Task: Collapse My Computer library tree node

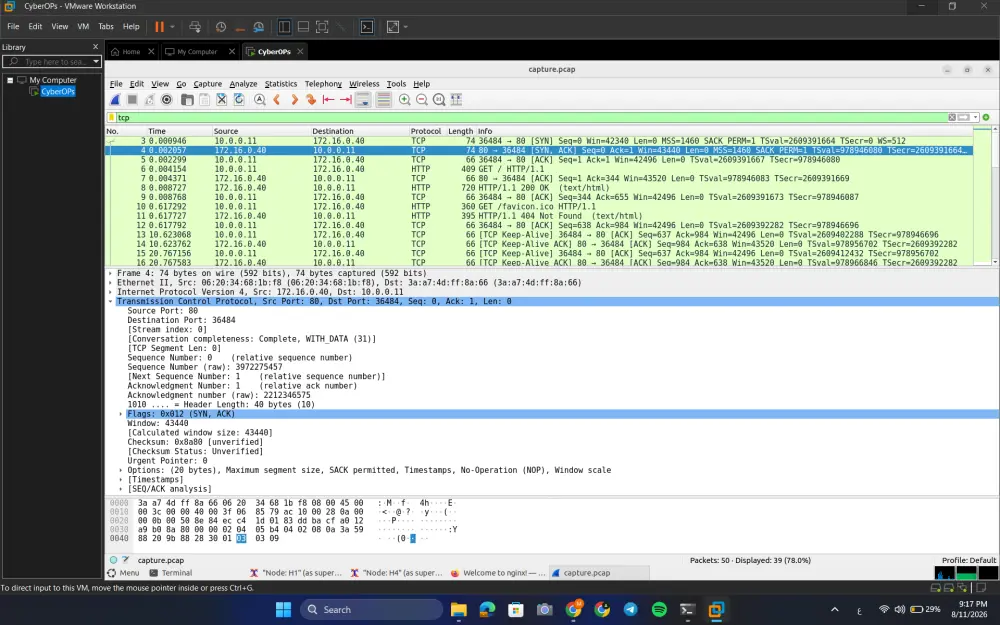Action: click(10, 80)
